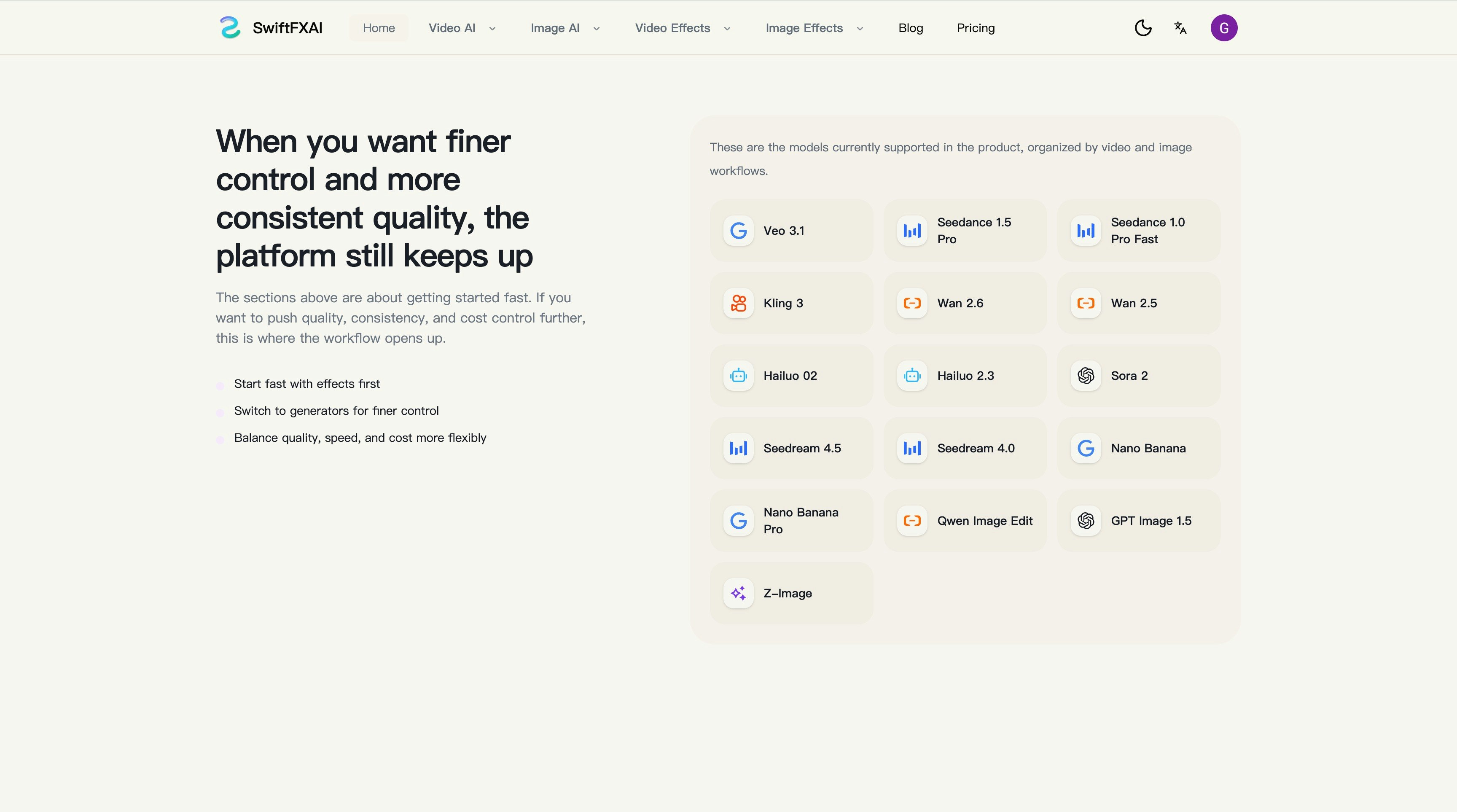The height and width of the screenshot is (812, 1457).
Task: Select the Qwen Image Edit model icon
Action: click(x=912, y=521)
